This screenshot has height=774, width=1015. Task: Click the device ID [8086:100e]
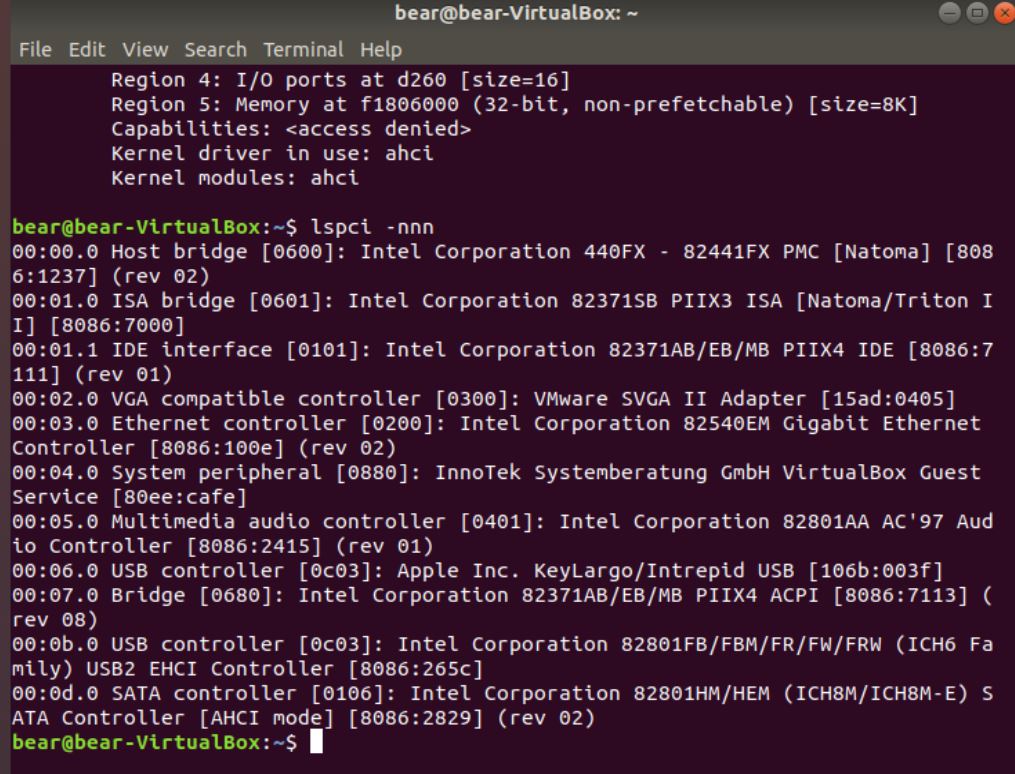tap(216, 448)
